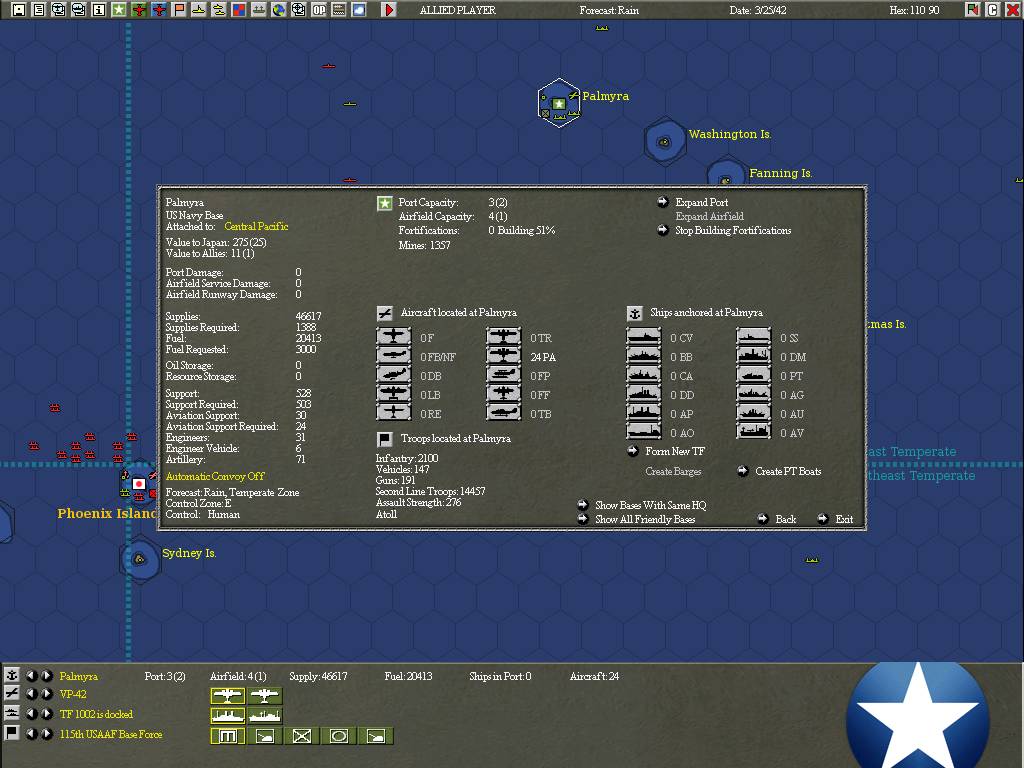Click the Phoenix Islands Japanese base marker
This screenshot has width=1024, height=768.
[x=138, y=484]
